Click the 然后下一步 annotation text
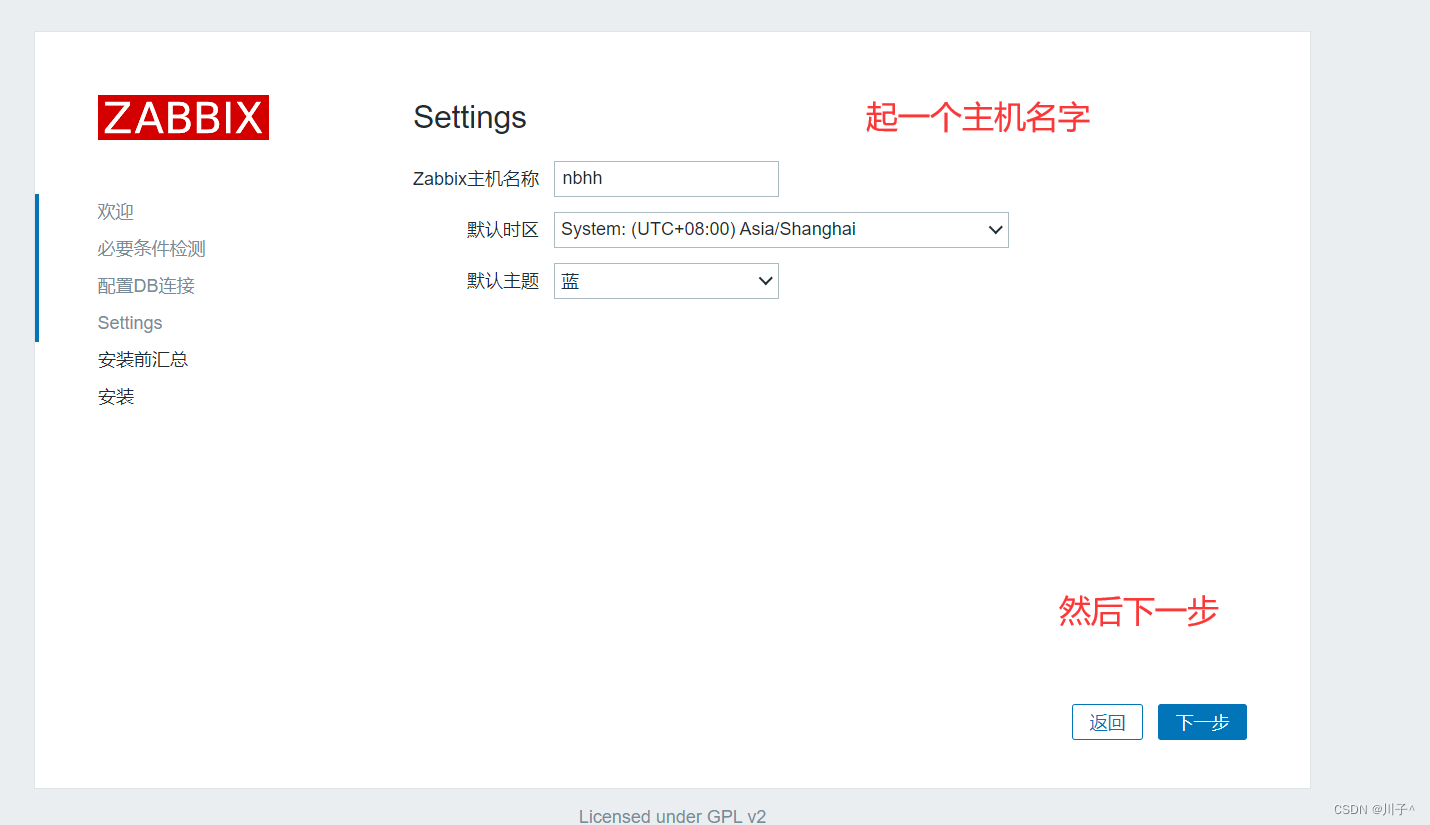The image size is (1430, 825). tap(1138, 612)
